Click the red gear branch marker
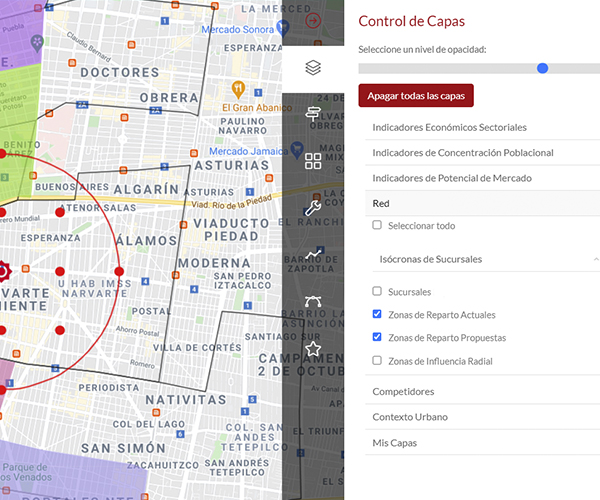Screen dimensions: 600x500 (x=3, y=271)
